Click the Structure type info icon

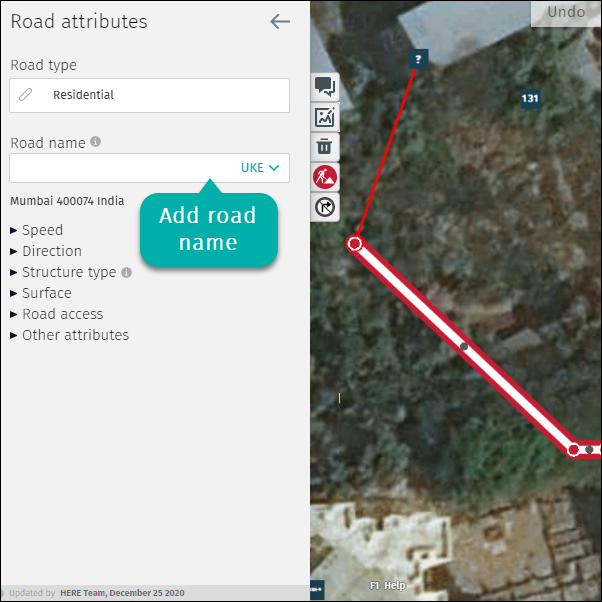coord(127,272)
